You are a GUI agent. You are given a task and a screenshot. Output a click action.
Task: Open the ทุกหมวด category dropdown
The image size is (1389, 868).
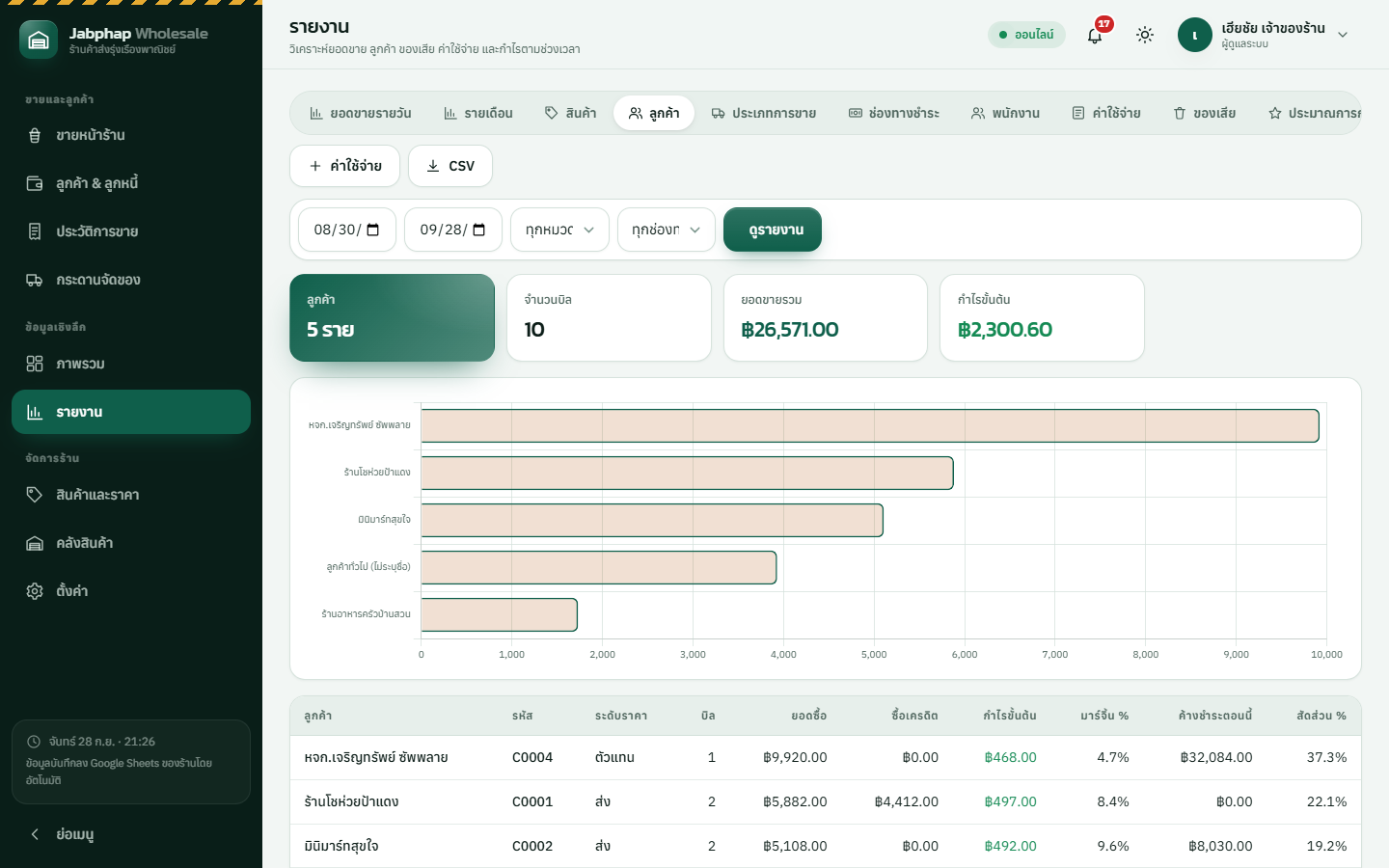tap(559, 230)
